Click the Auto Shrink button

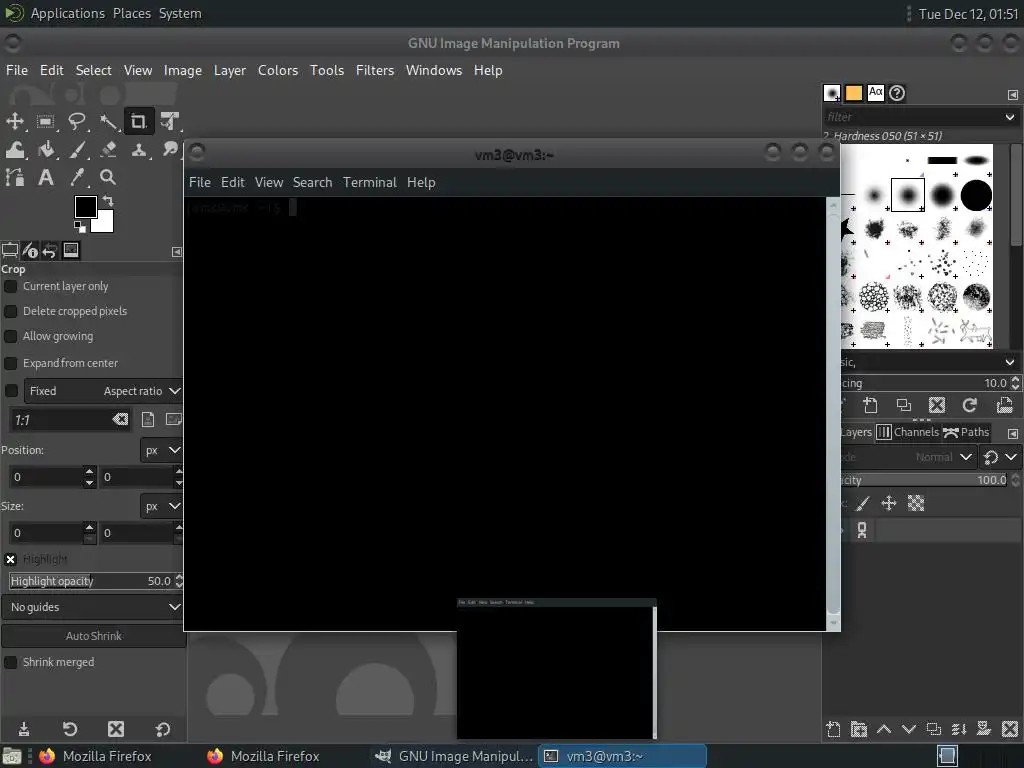coord(93,636)
